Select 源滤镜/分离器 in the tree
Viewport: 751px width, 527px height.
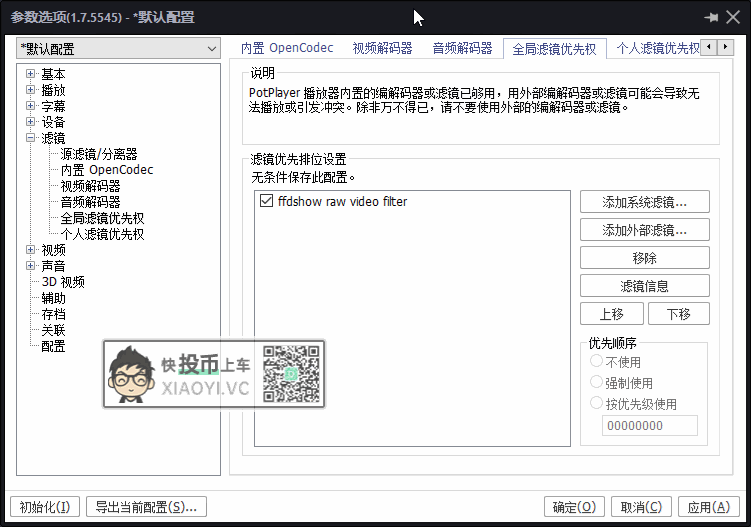click(x=99, y=154)
